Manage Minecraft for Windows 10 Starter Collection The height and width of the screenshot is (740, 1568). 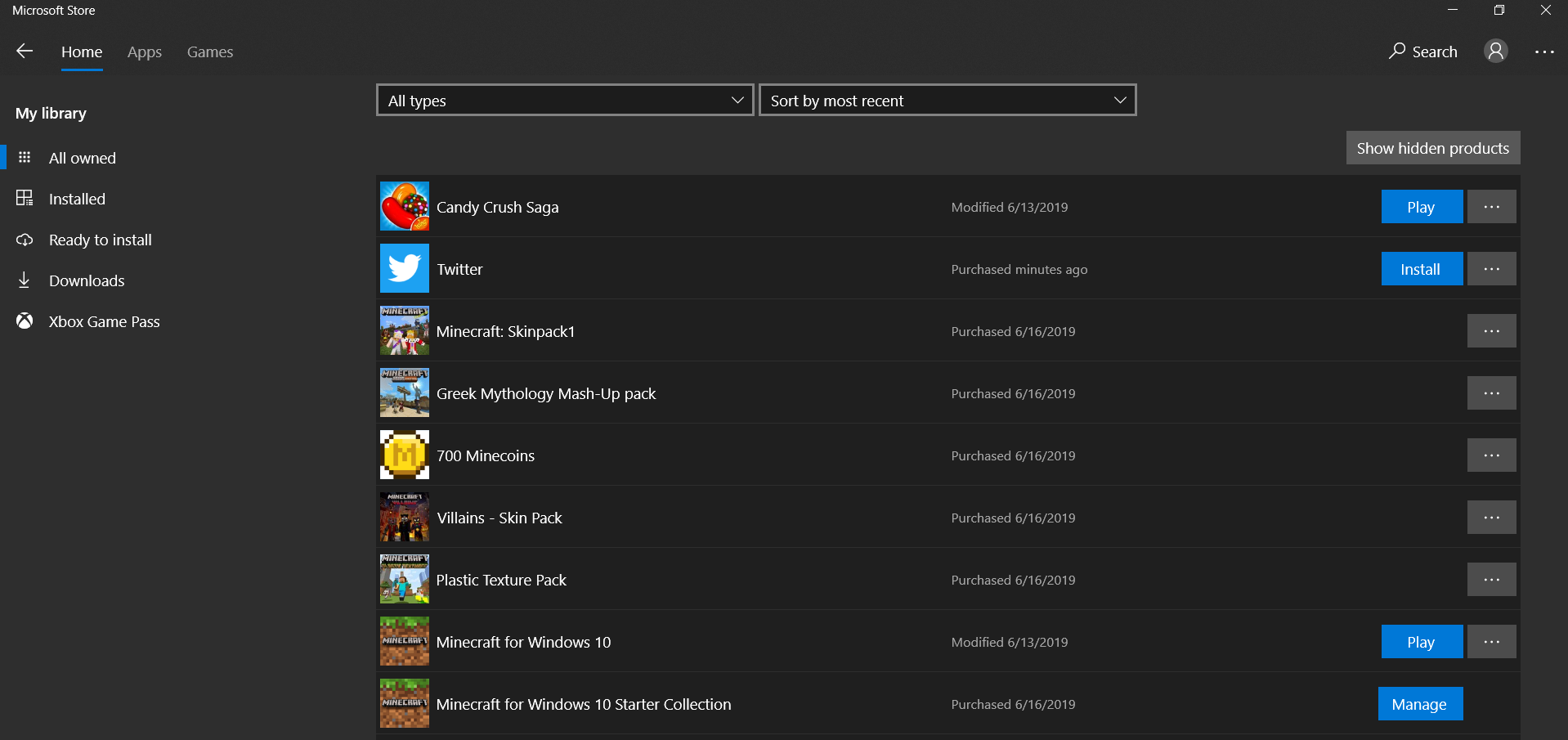[1420, 704]
